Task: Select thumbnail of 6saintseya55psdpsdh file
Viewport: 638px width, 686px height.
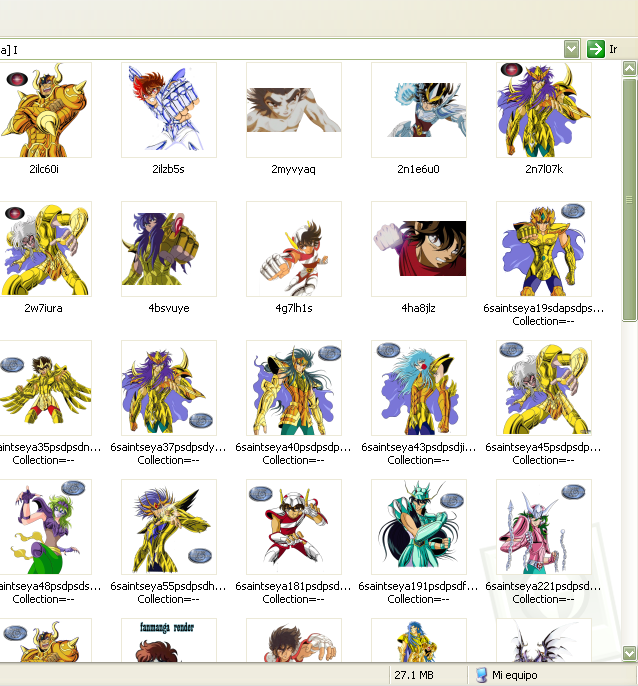Action: pyautogui.click(x=169, y=527)
